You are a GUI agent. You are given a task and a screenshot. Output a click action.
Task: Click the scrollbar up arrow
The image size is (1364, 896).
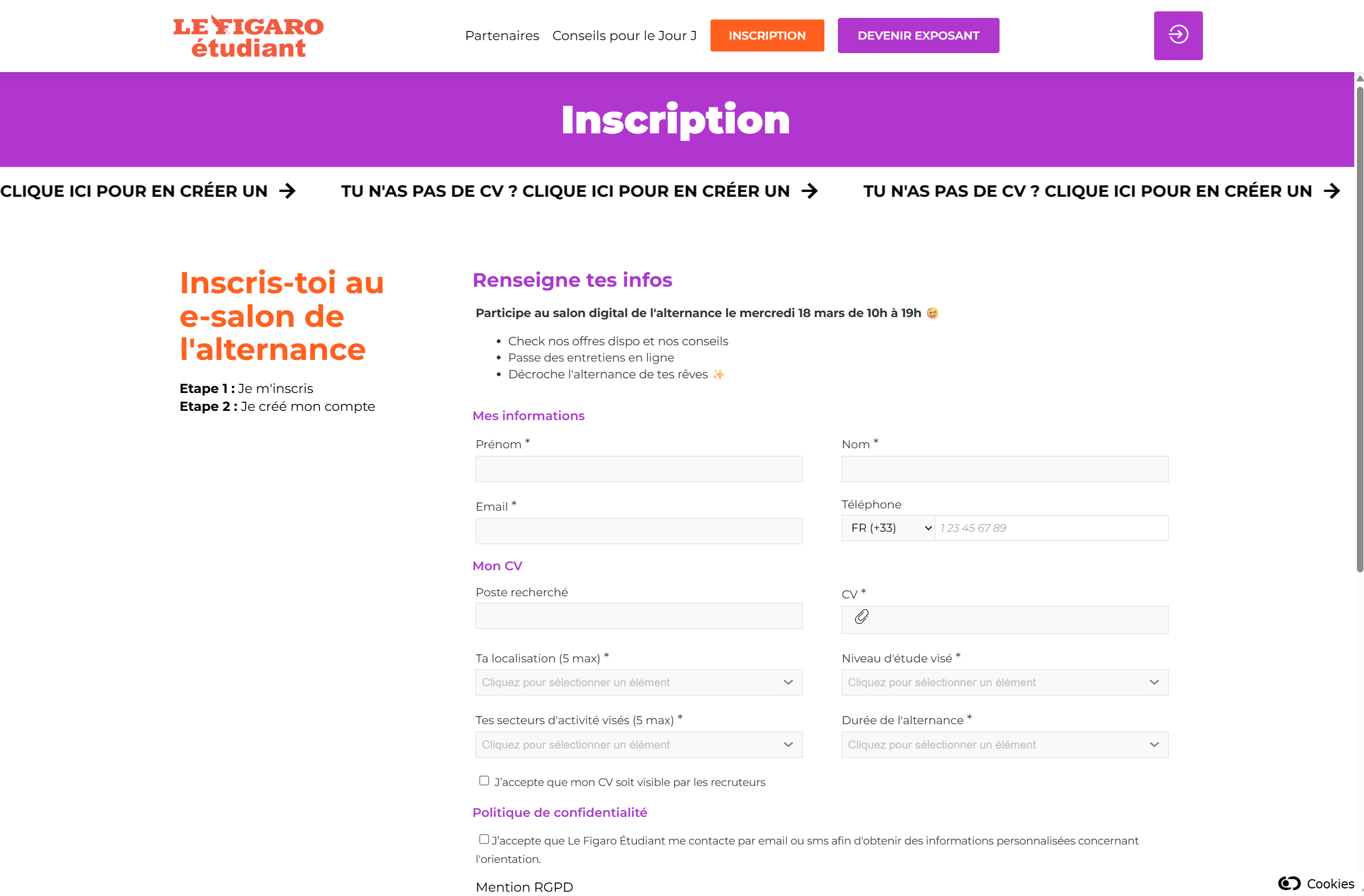(x=1359, y=79)
